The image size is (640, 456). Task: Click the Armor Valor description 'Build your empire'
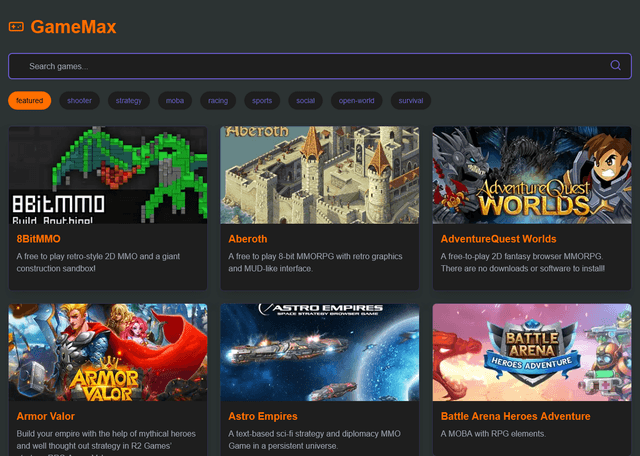coord(106,443)
